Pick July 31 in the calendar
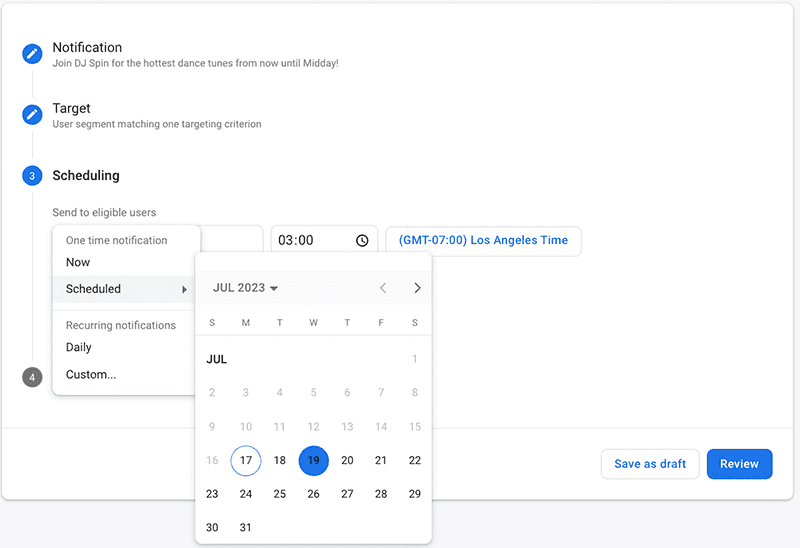 point(246,528)
